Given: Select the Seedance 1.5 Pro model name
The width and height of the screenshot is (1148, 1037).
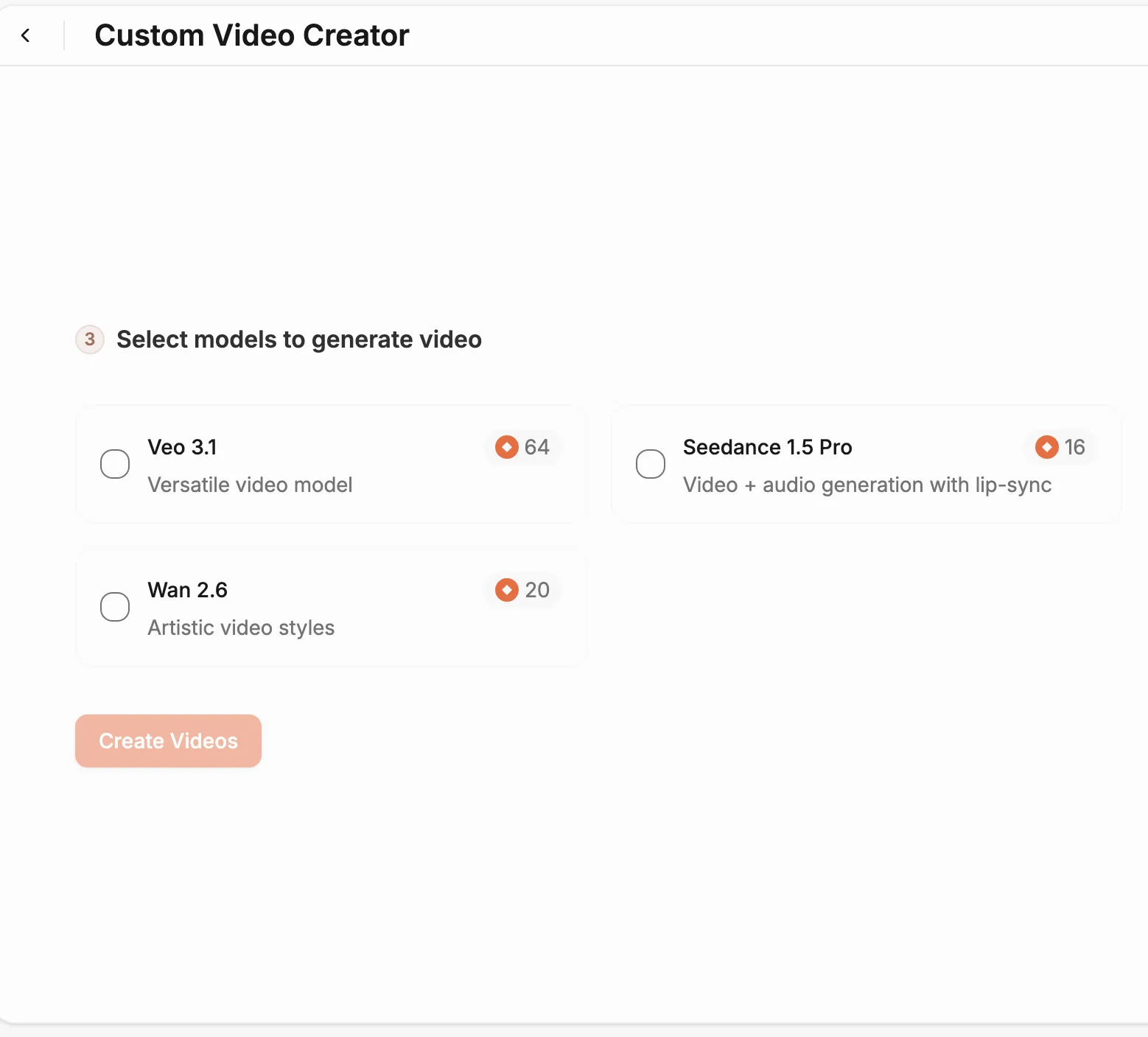Looking at the screenshot, I should (x=767, y=447).
